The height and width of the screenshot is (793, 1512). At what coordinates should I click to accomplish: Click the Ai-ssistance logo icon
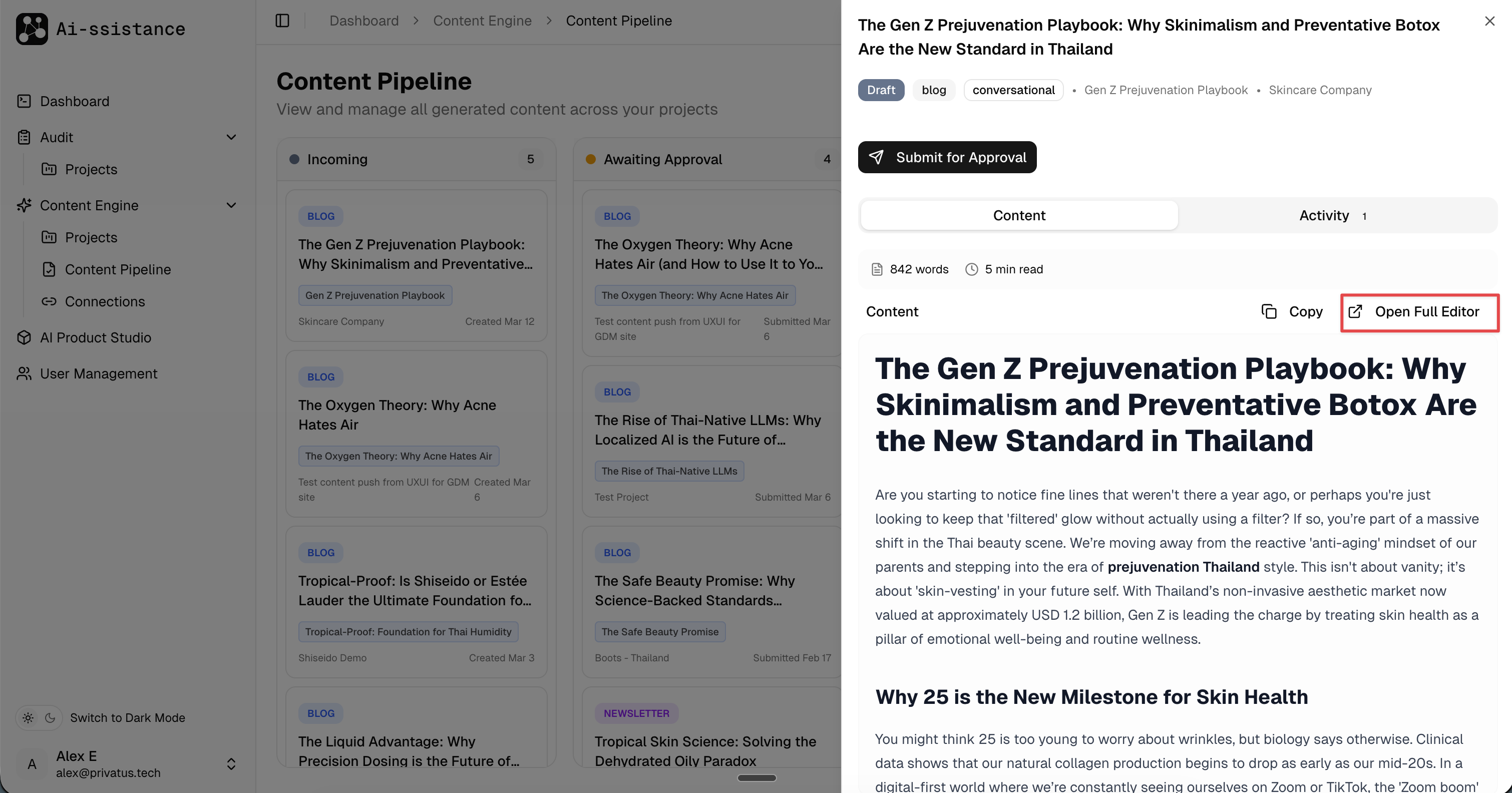click(32, 29)
